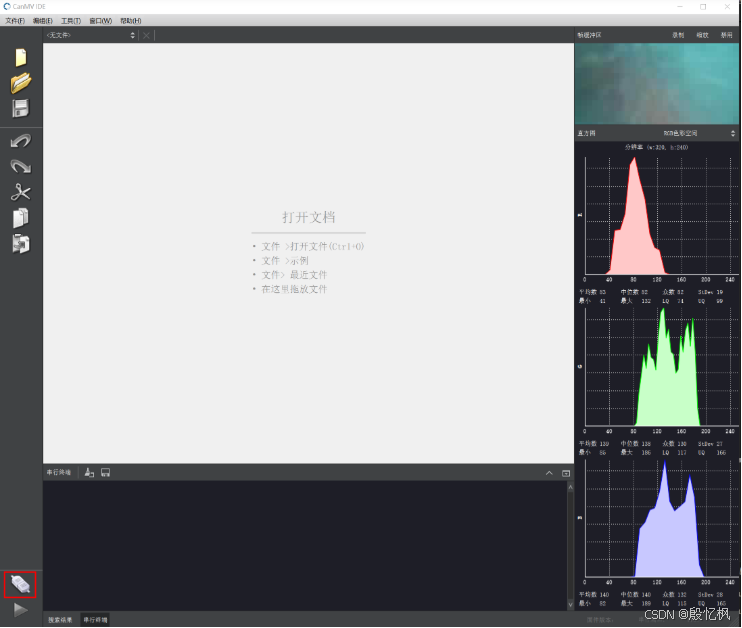Screen dimensions: 742x628
Task: Click the 打开文档 heading in the editor
Action: pyautogui.click(x=309, y=217)
